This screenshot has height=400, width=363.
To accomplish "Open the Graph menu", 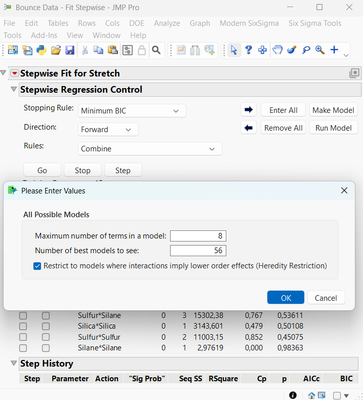I will point(200,23).
